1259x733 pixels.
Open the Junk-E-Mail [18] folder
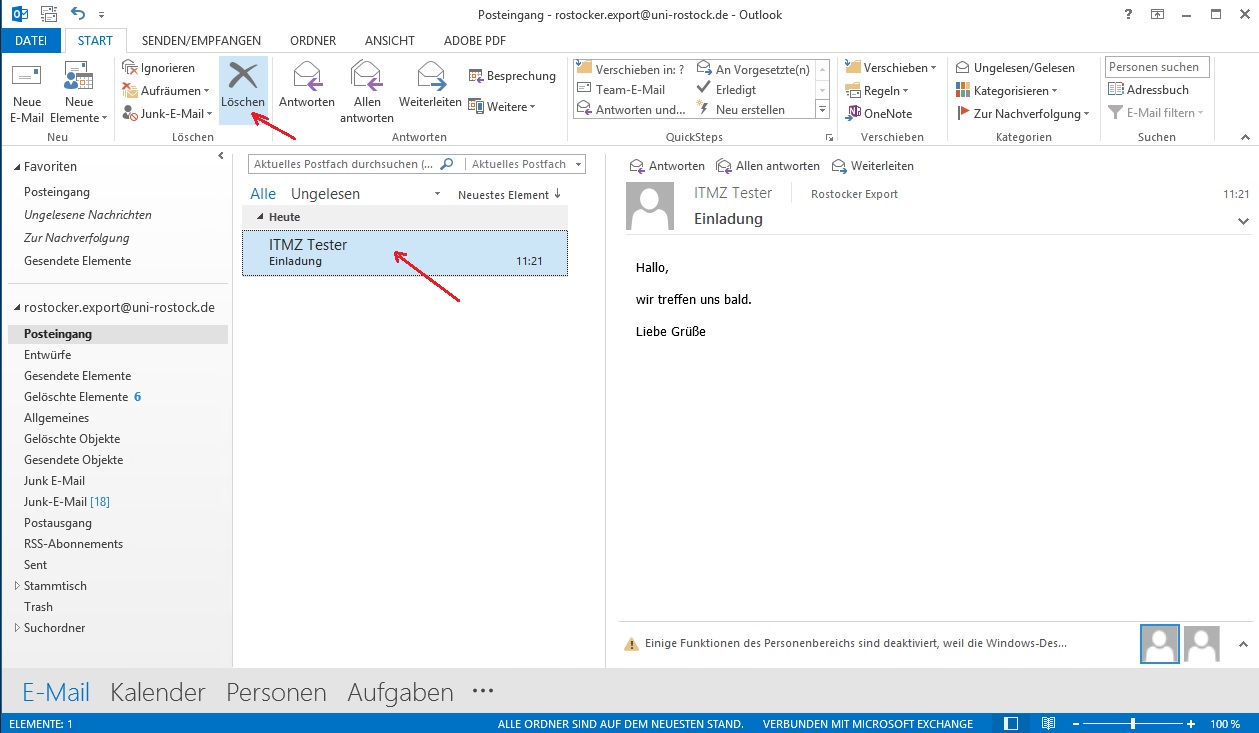click(x=67, y=502)
